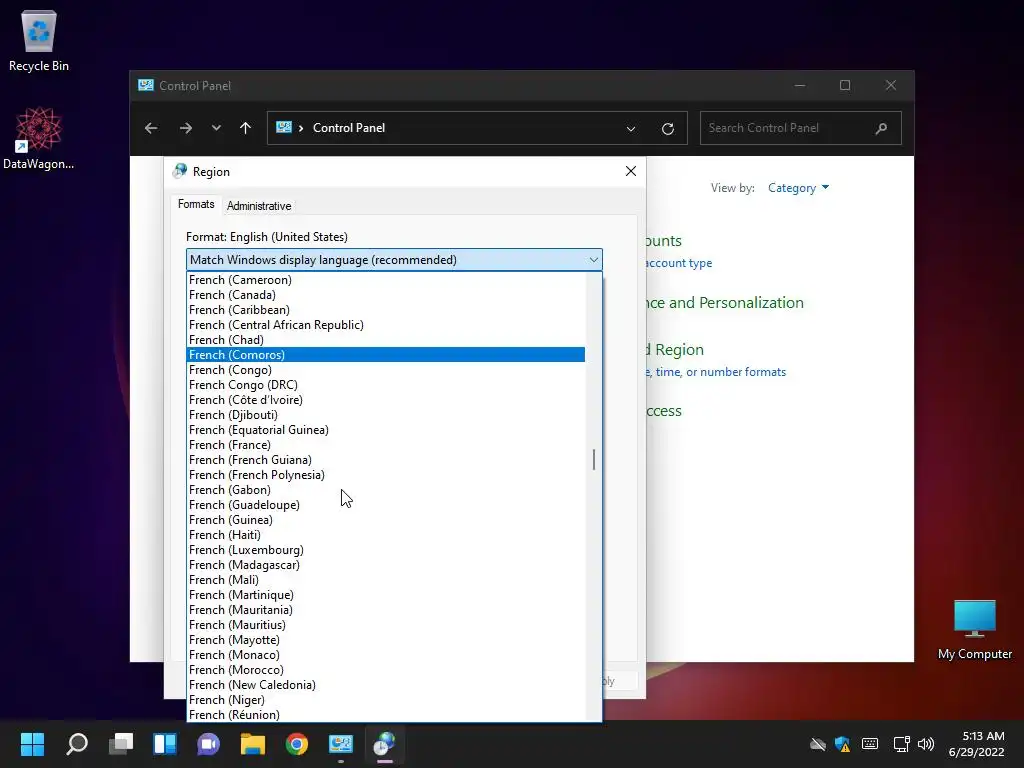Select French (New Caledonia)
The height and width of the screenshot is (768, 1024).
point(385,685)
